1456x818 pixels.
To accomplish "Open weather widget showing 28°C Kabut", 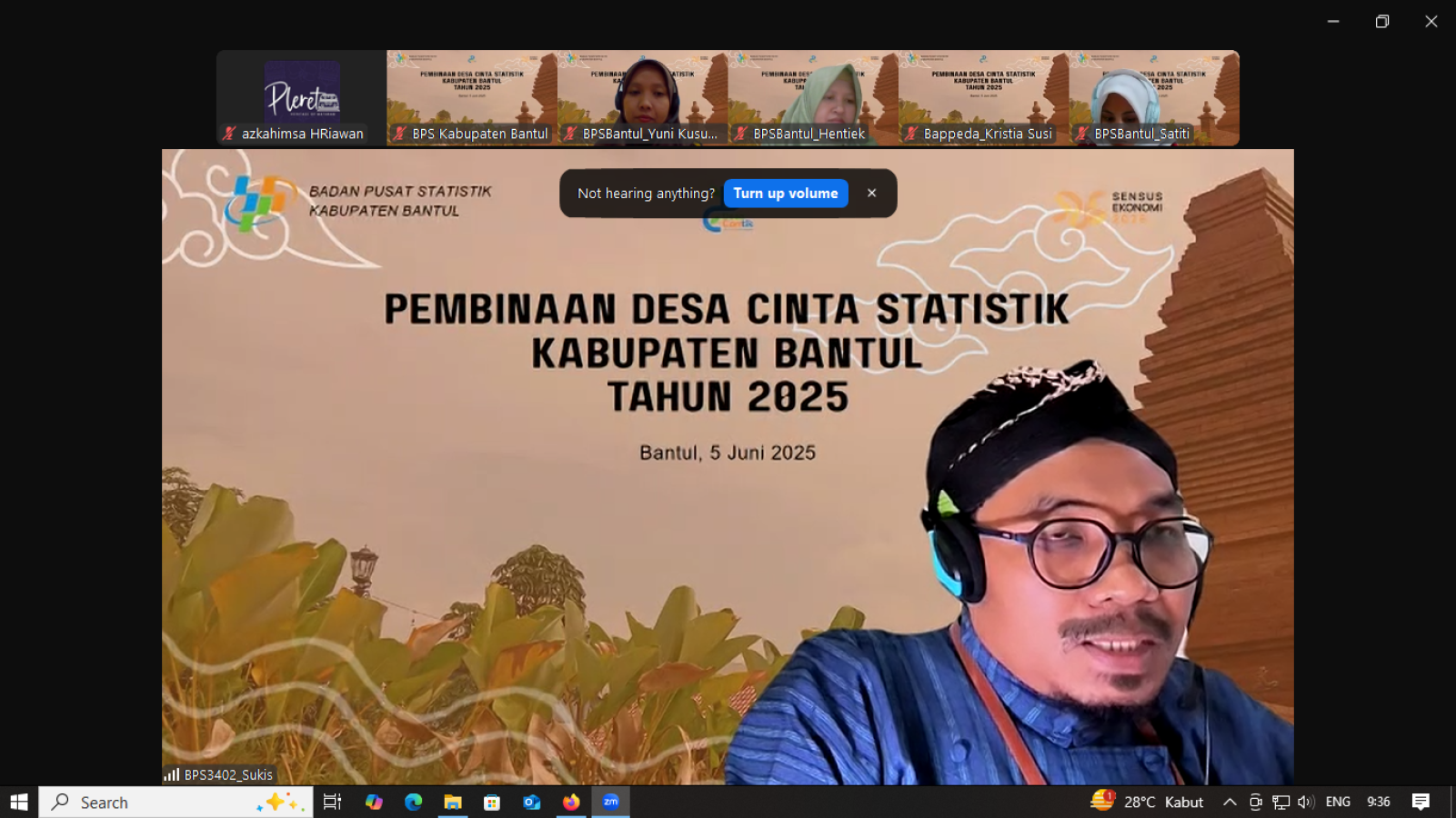I will 1147,802.
